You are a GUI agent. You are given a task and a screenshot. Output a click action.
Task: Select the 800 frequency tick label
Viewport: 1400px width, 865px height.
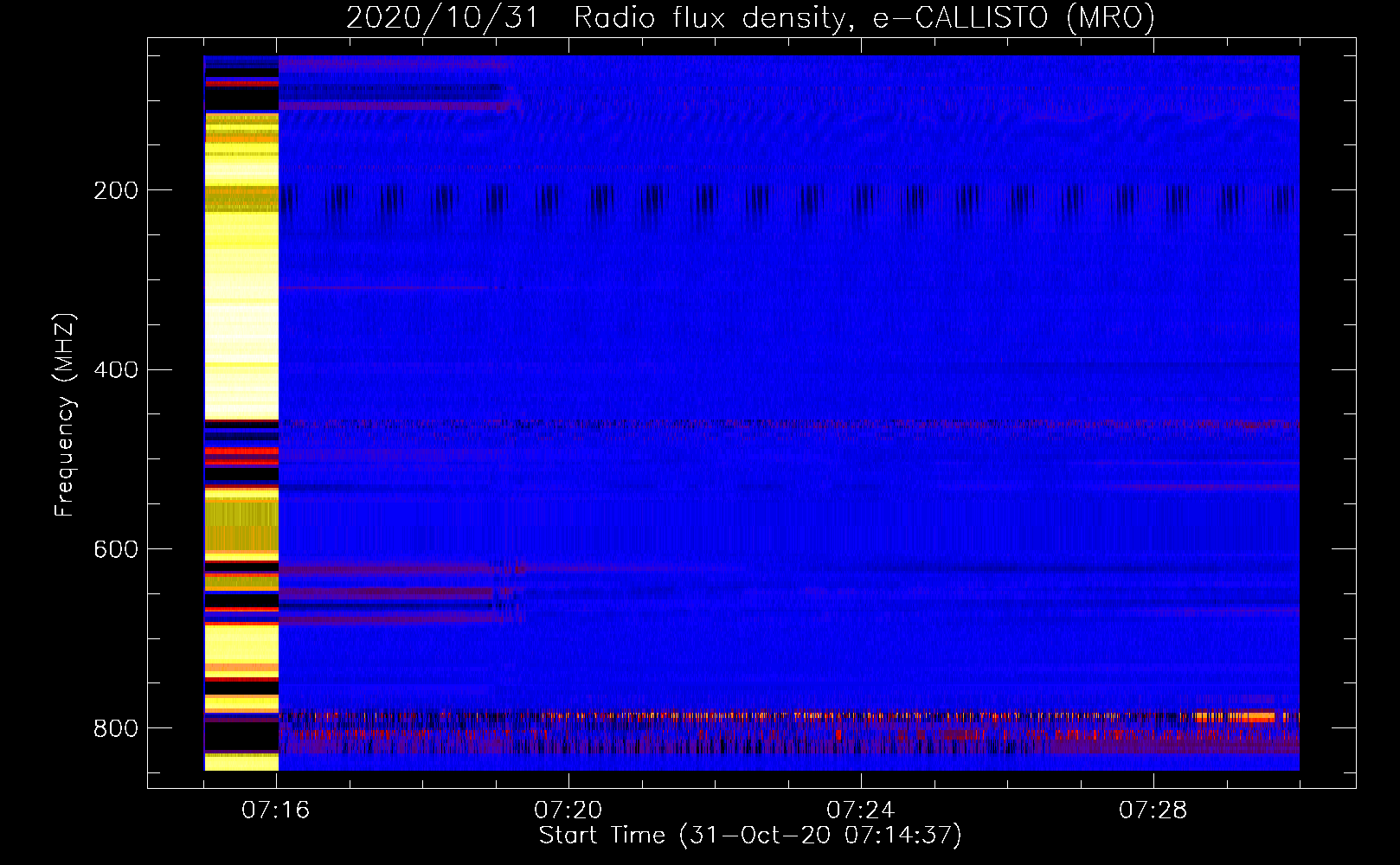click(115, 728)
